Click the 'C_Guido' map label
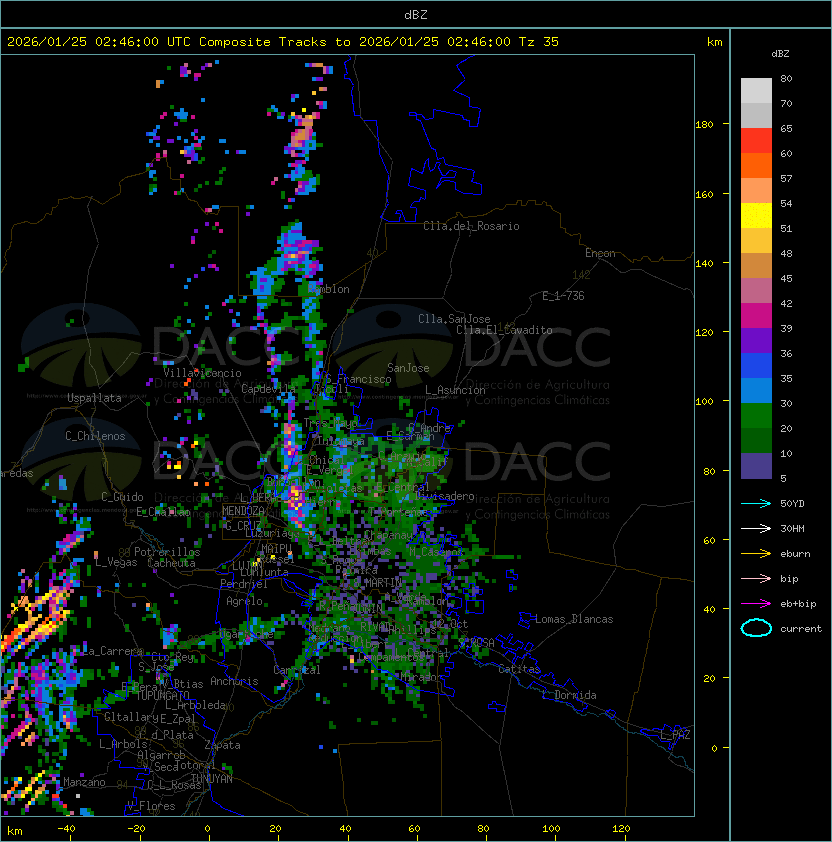832x842 pixels. tap(122, 497)
